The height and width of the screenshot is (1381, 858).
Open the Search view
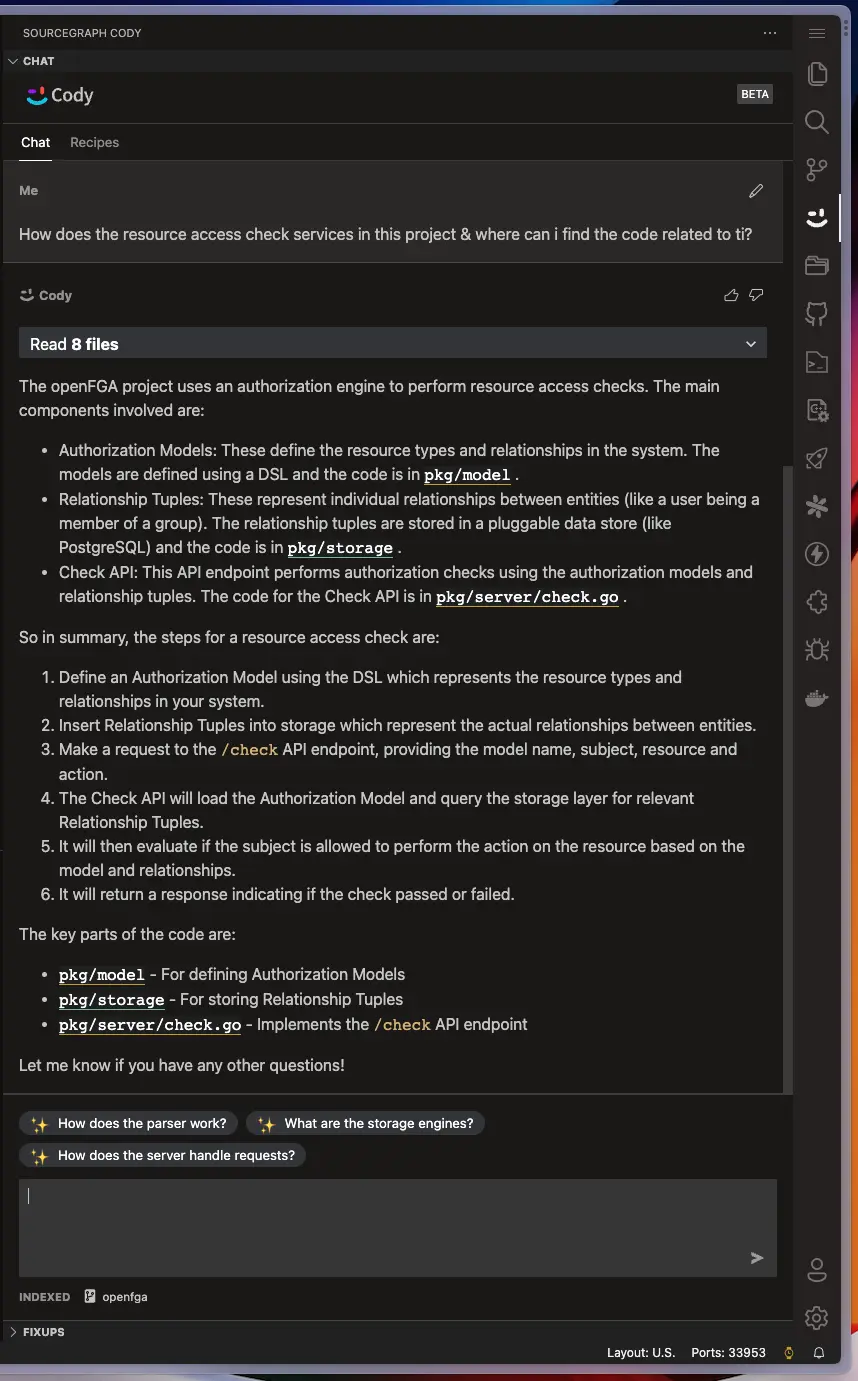pyautogui.click(x=817, y=122)
